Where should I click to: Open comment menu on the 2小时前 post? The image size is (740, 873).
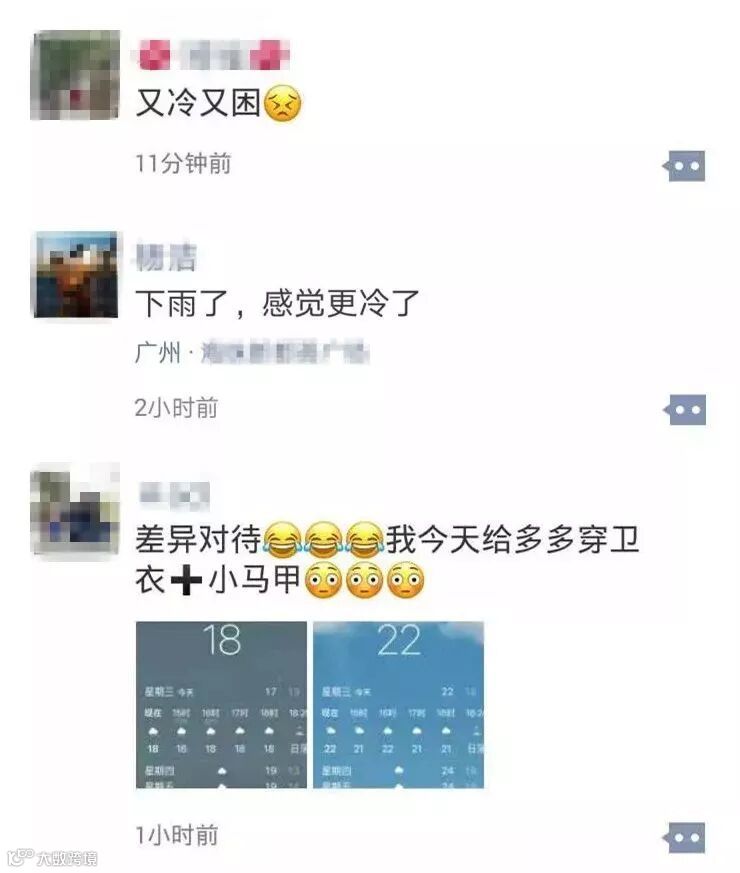pyautogui.click(x=684, y=410)
